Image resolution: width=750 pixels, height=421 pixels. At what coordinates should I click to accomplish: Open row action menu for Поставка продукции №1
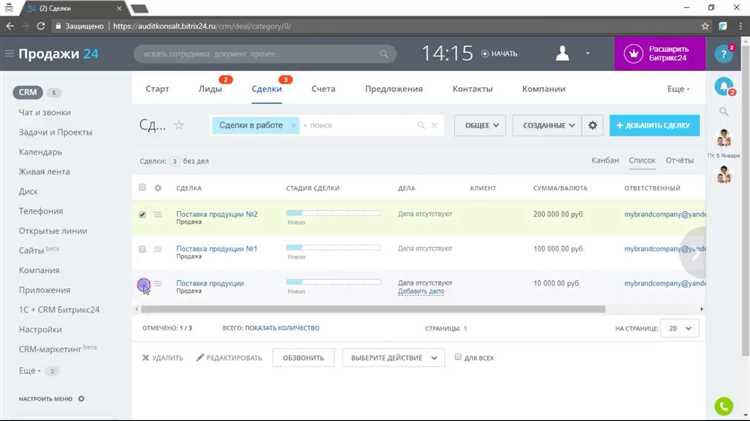point(158,249)
